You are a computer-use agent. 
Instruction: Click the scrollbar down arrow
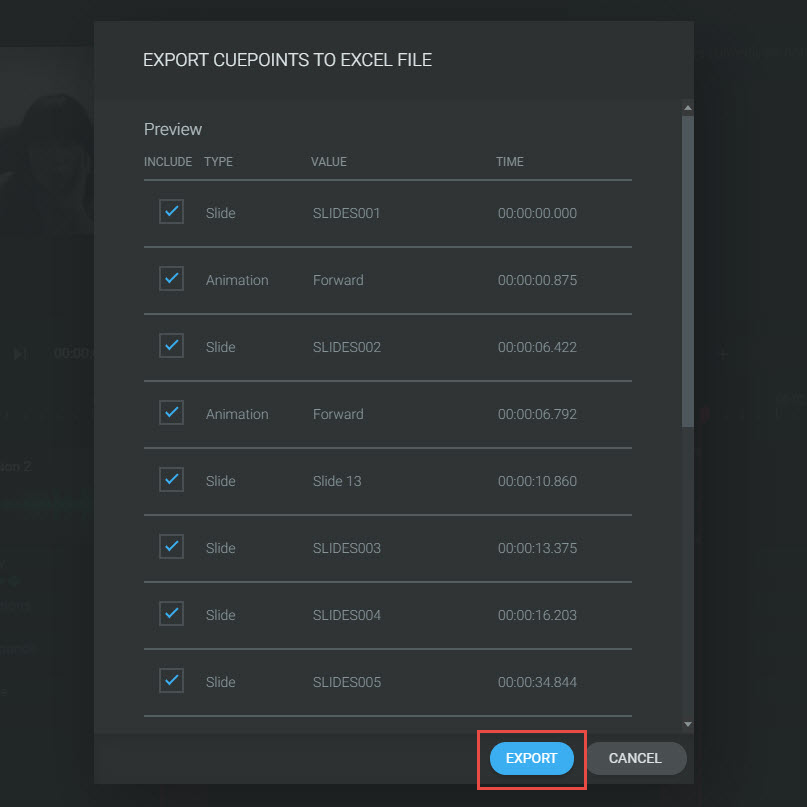click(x=688, y=724)
